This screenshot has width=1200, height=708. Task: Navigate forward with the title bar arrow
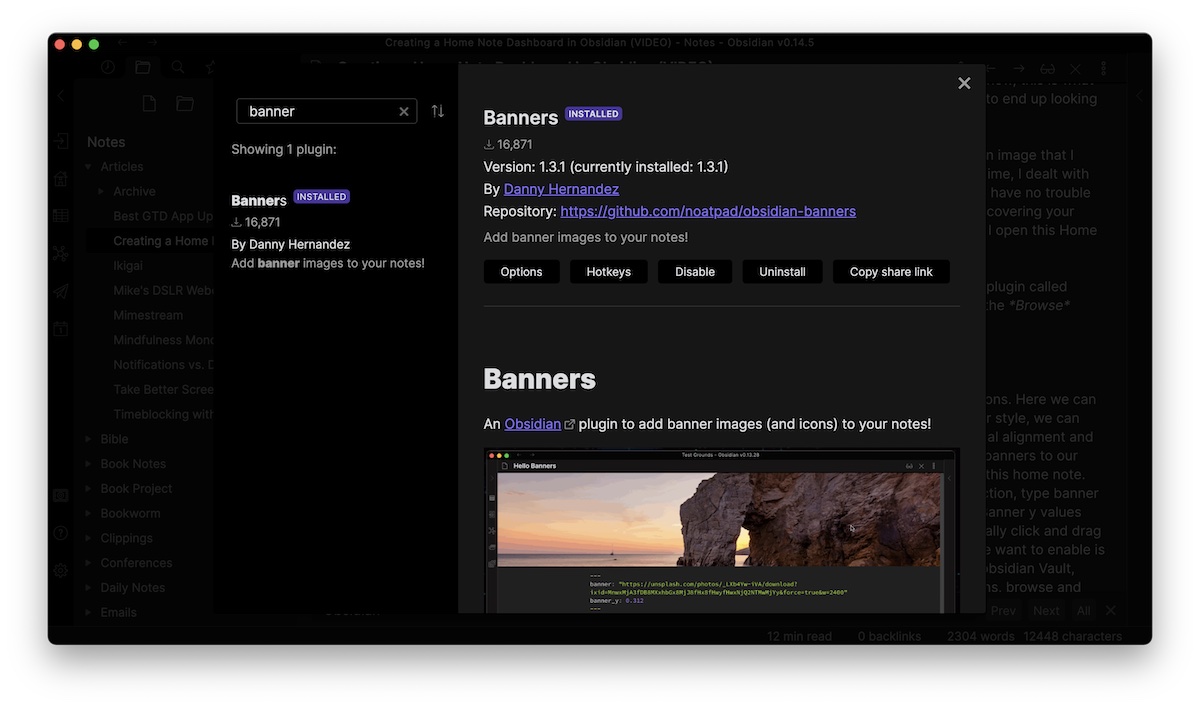pos(152,43)
